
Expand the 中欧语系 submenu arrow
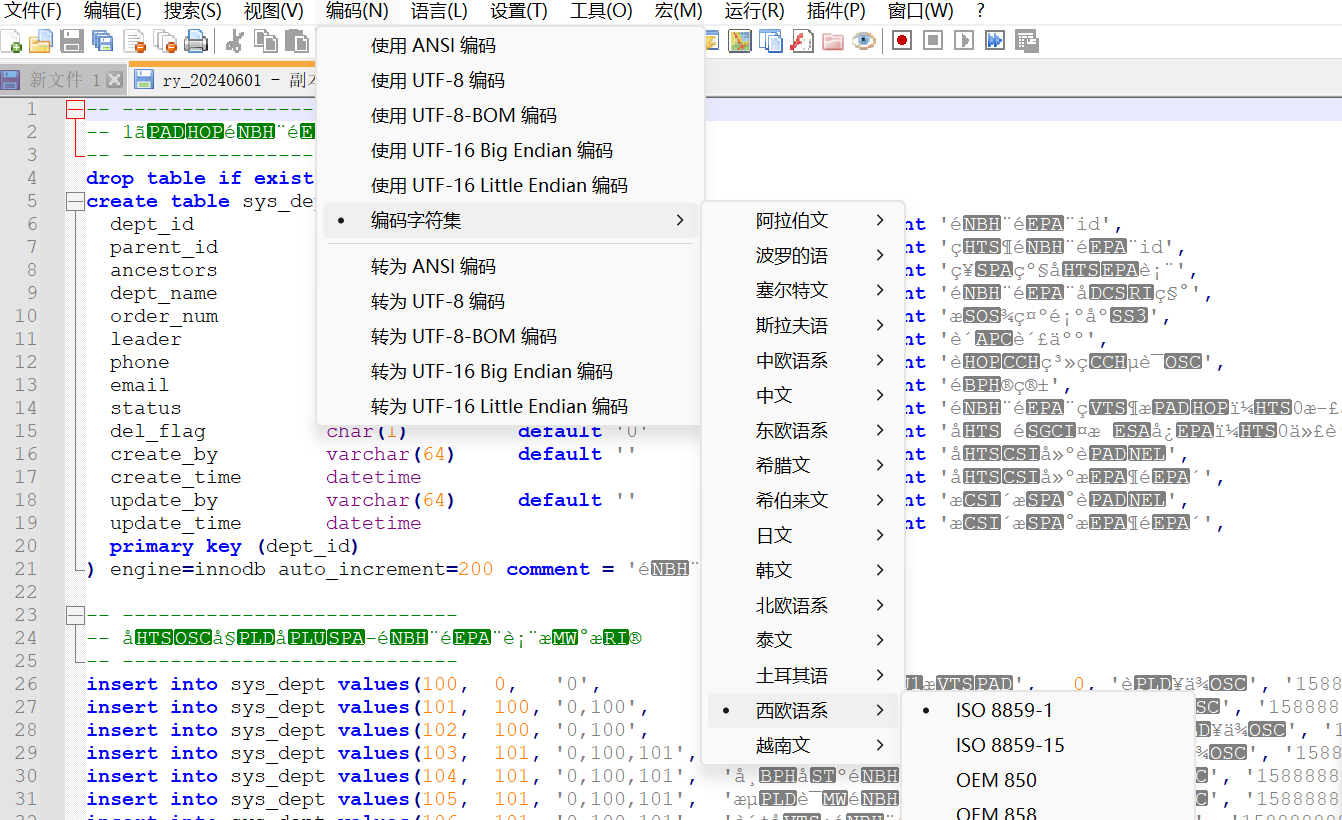(880, 361)
